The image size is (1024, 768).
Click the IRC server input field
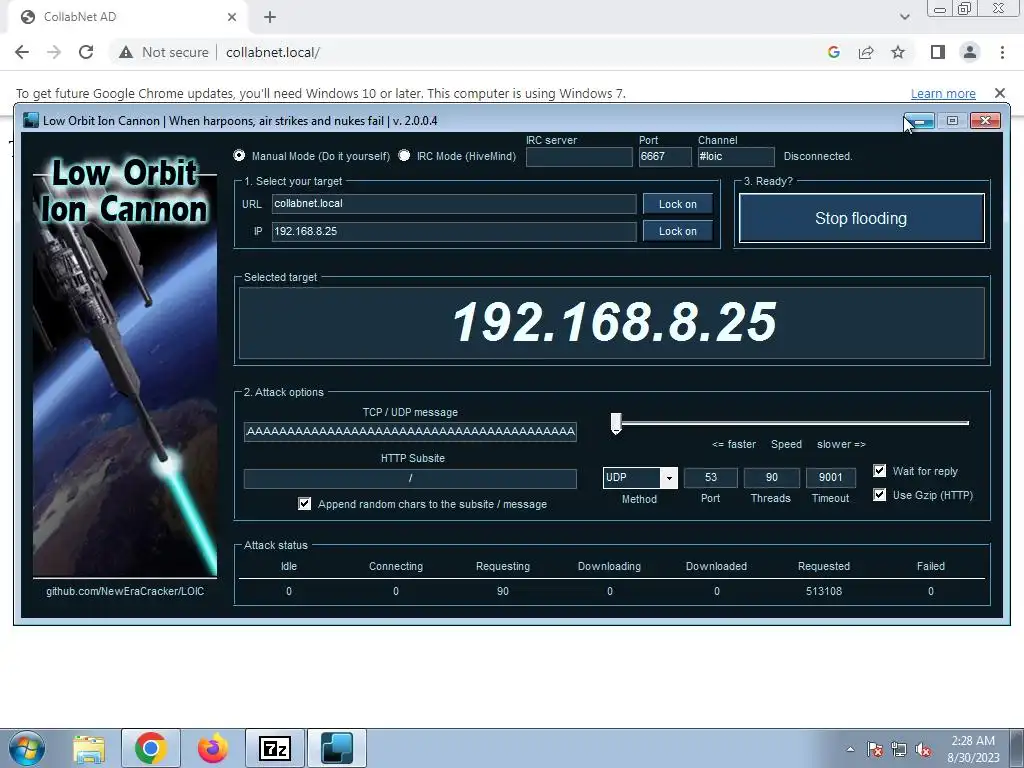[x=579, y=157]
